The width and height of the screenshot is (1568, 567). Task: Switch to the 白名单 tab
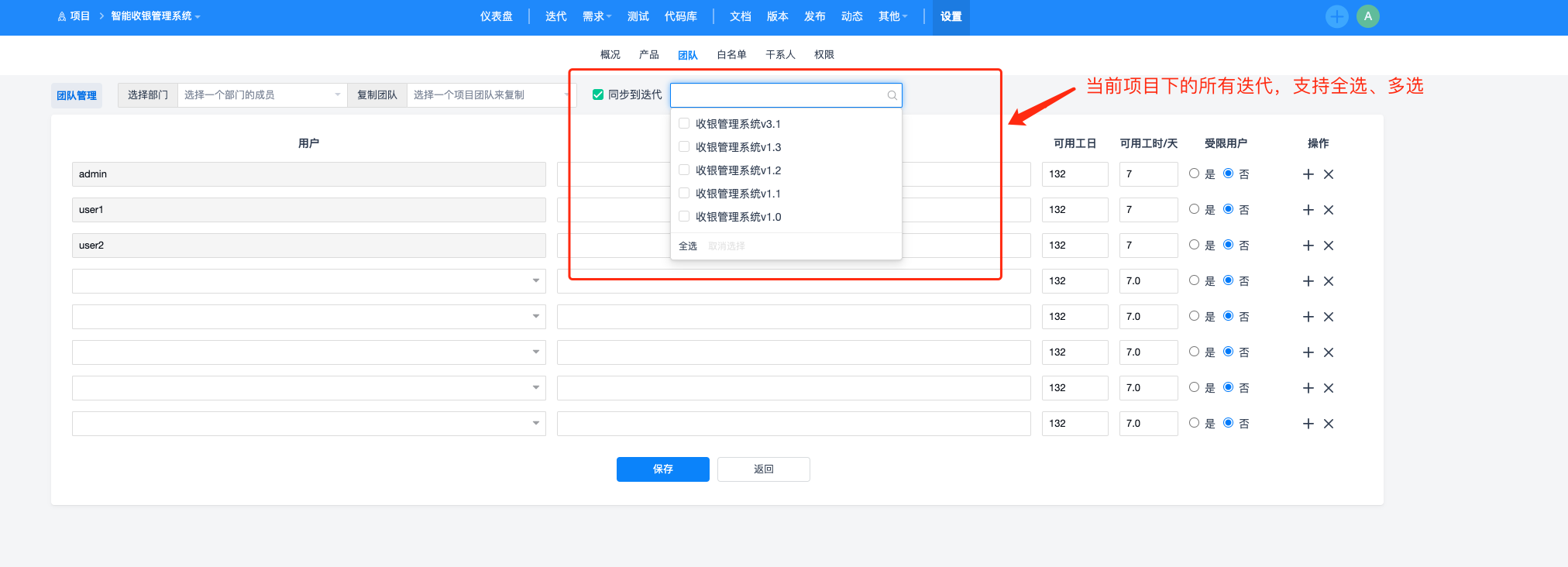pyautogui.click(x=731, y=54)
